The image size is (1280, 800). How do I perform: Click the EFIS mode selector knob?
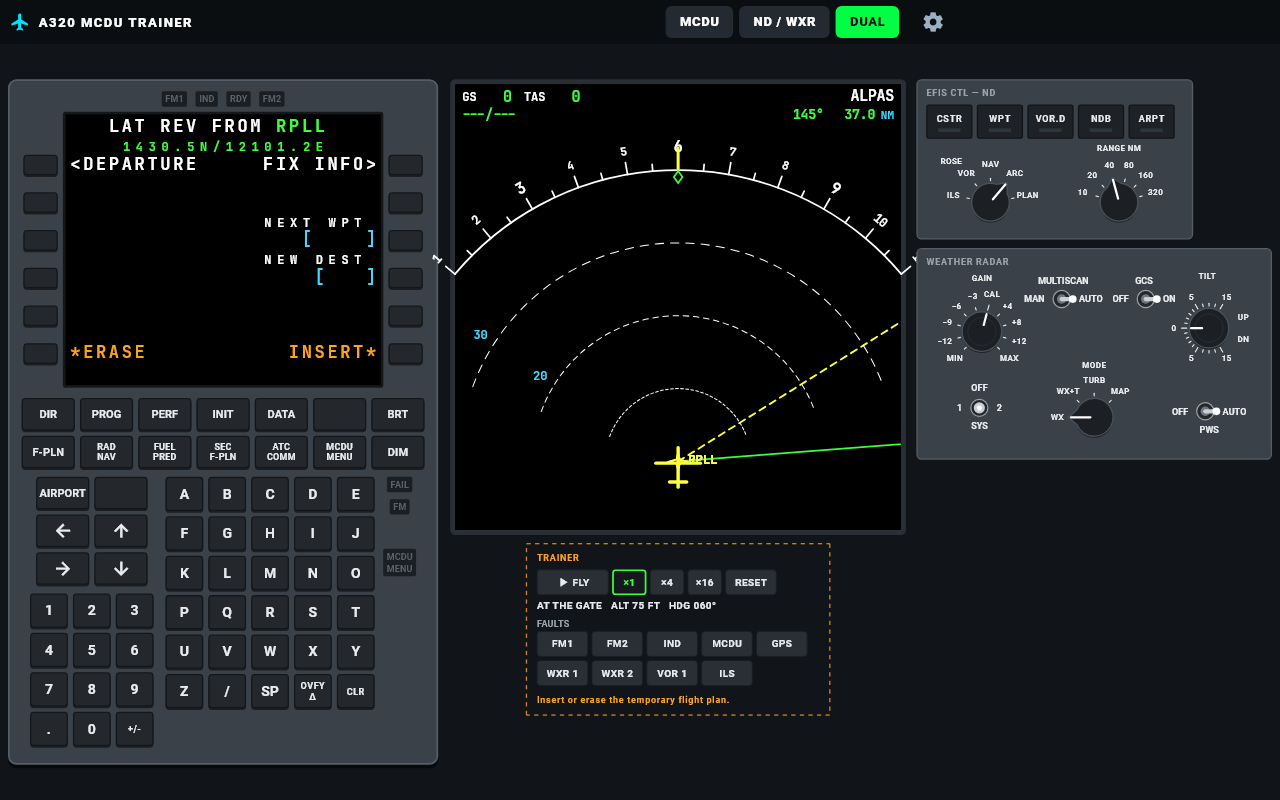(991, 202)
